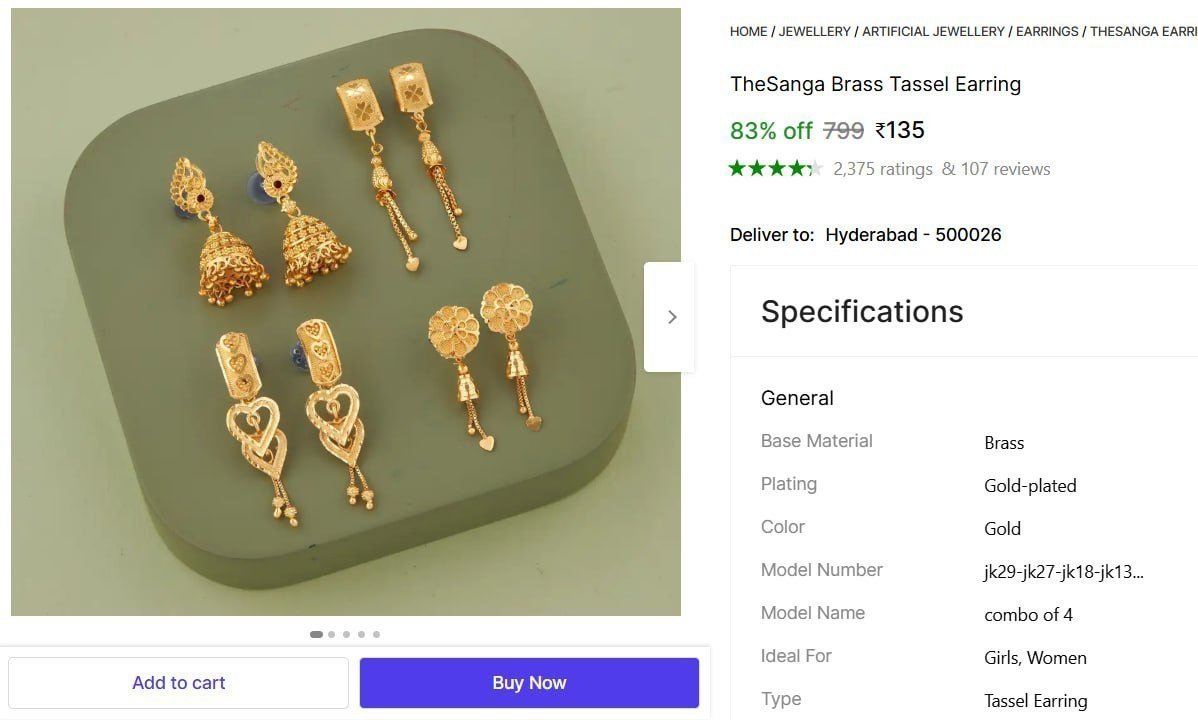Click the first rating star
This screenshot has height=720, width=1198.
(737, 169)
